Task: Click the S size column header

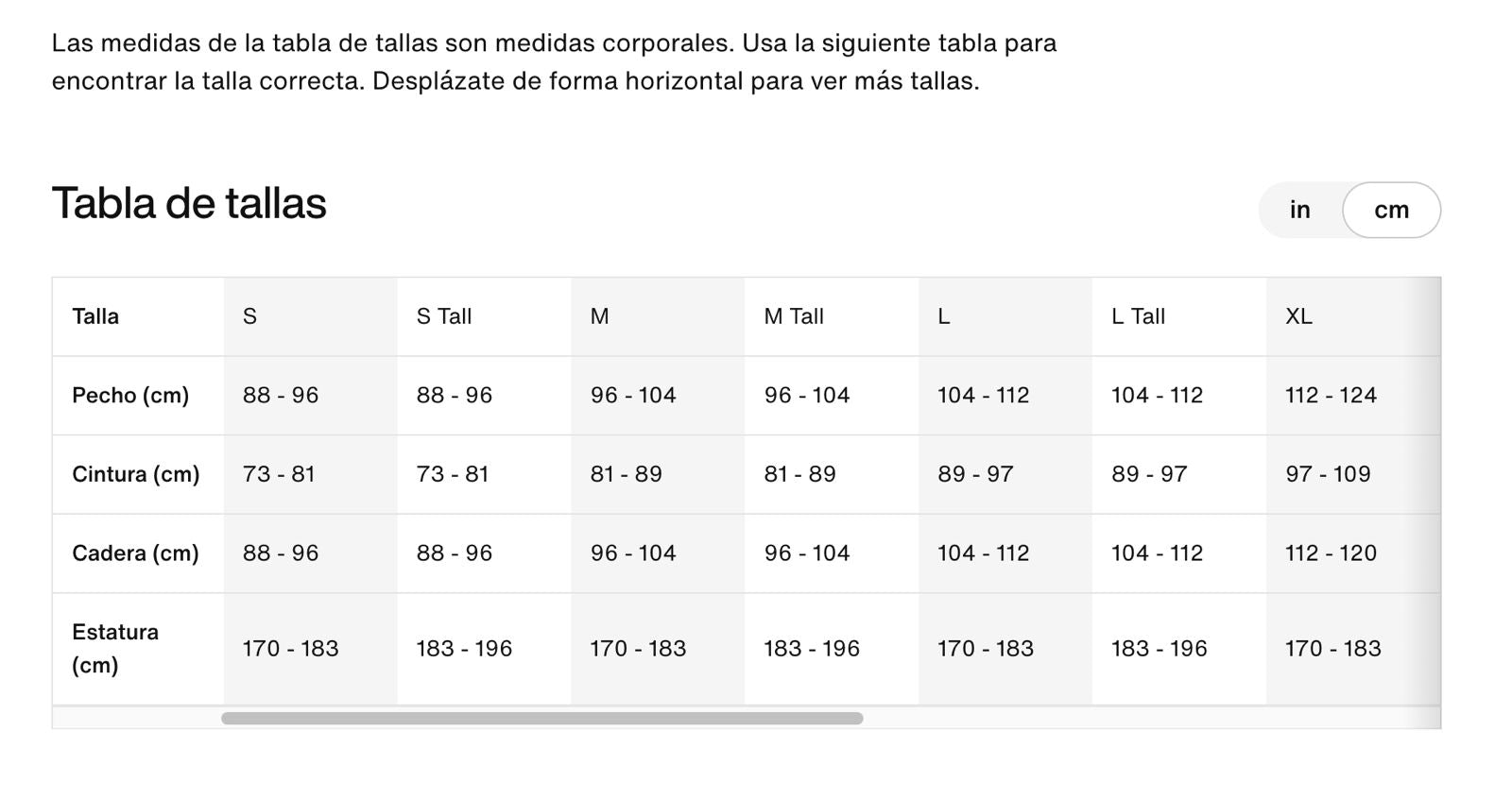Action: pyautogui.click(x=310, y=316)
